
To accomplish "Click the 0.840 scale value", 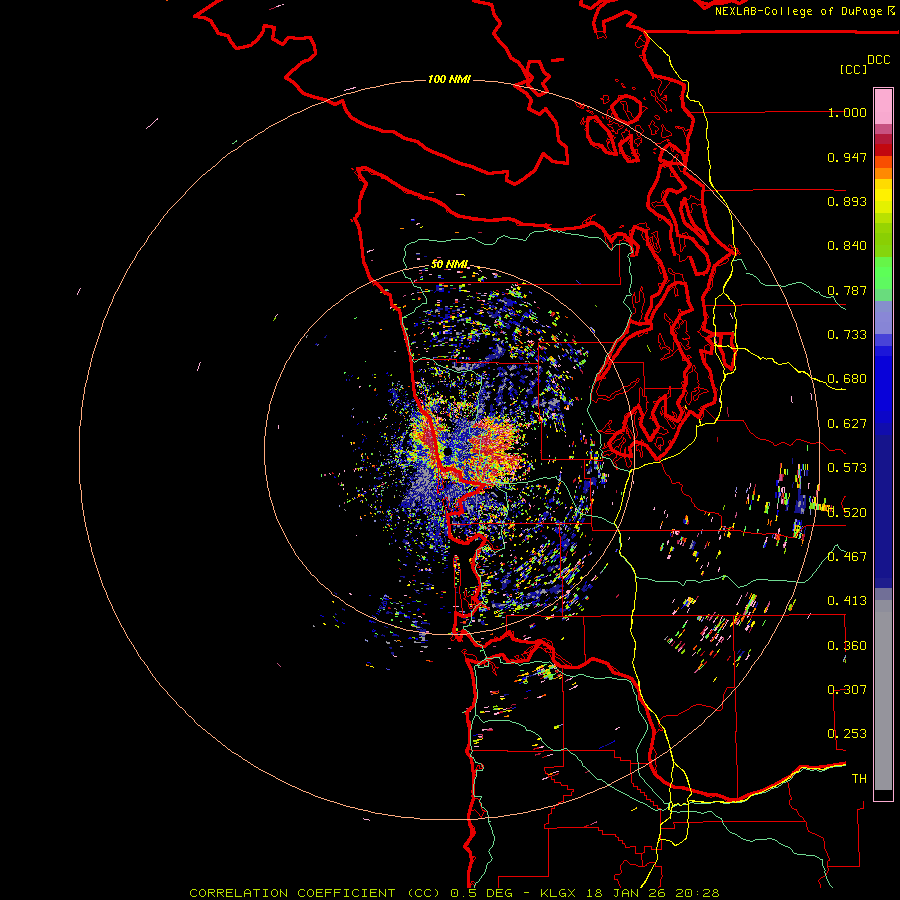I will (847, 246).
